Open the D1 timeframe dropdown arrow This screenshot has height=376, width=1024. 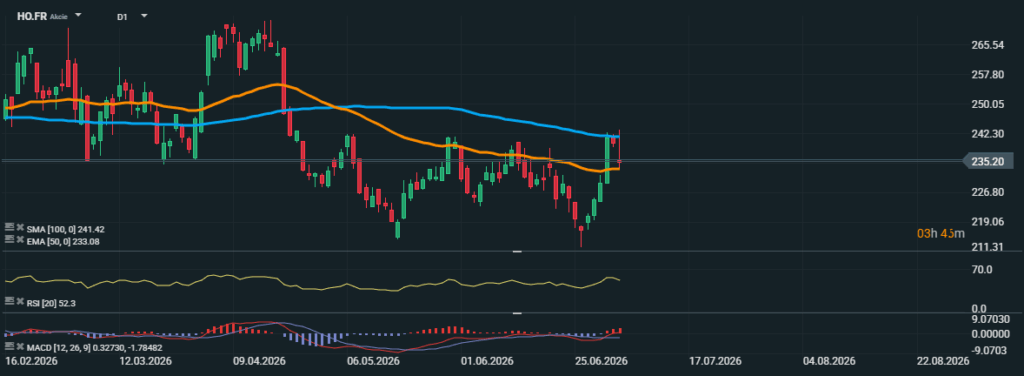coord(144,15)
